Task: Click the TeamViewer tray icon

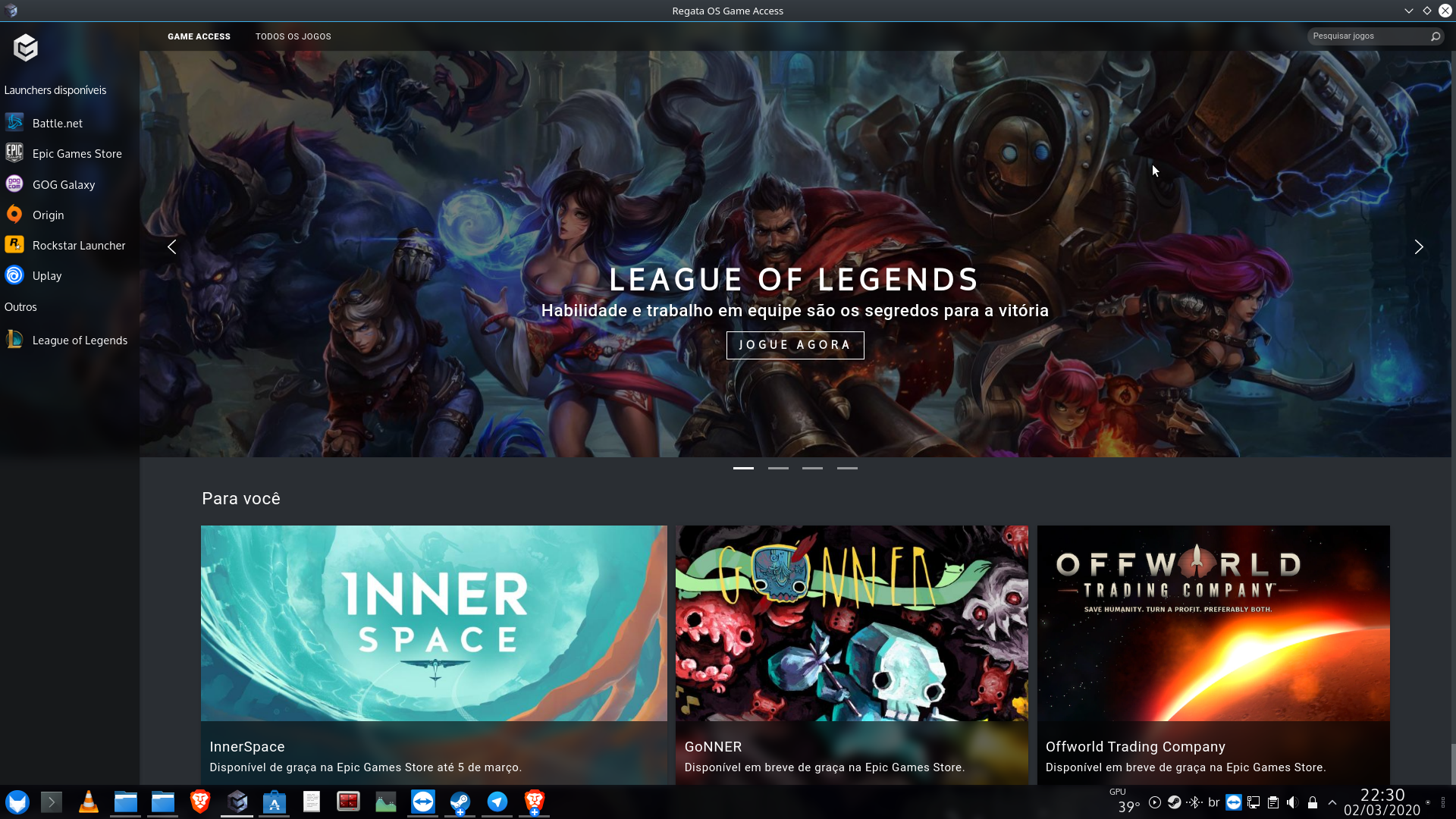Action: 1234,802
